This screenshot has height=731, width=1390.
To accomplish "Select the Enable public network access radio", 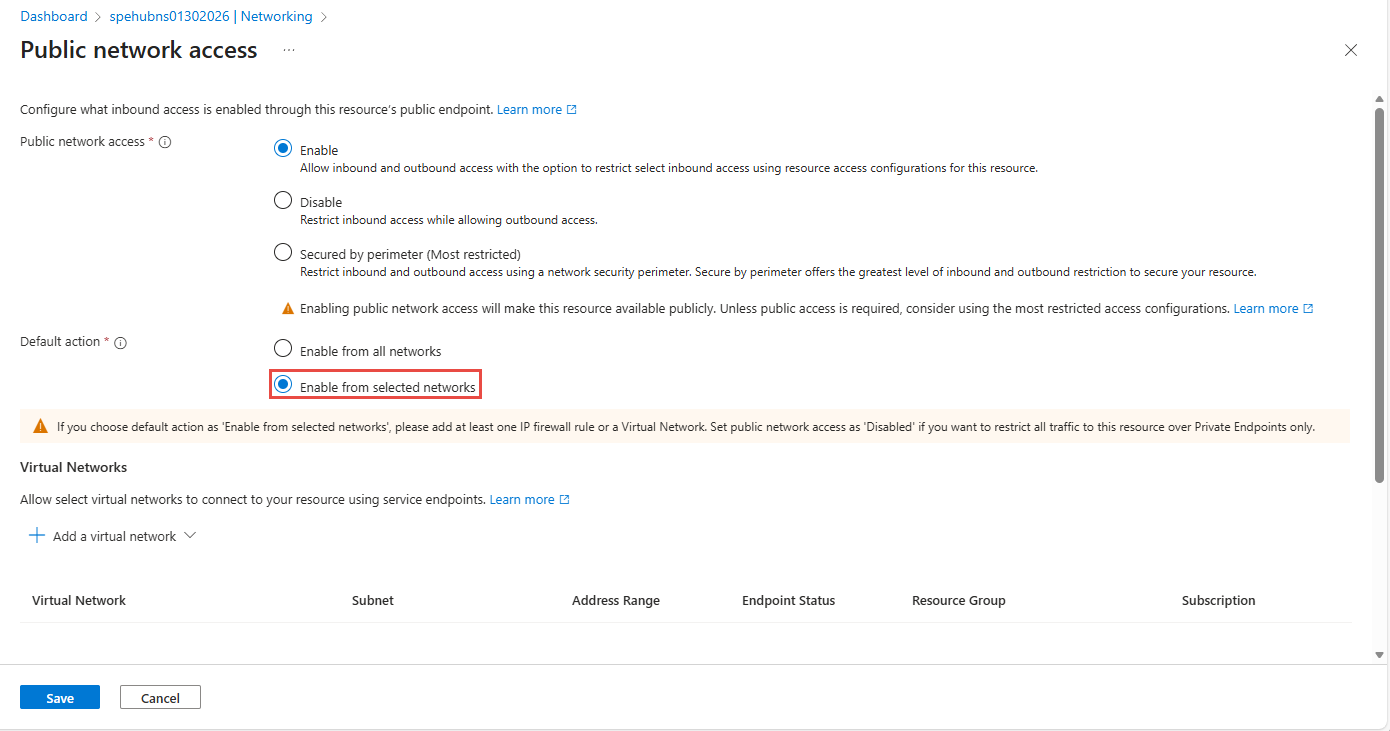I will point(283,149).
